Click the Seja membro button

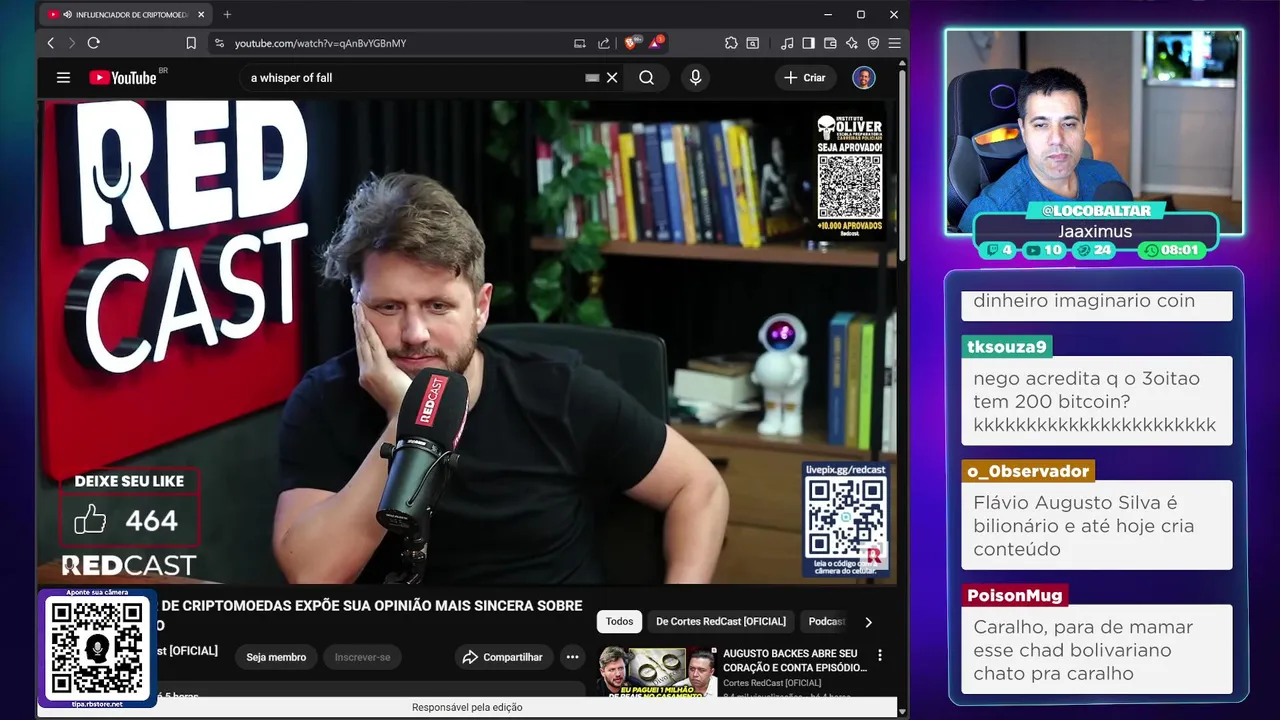click(276, 657)
